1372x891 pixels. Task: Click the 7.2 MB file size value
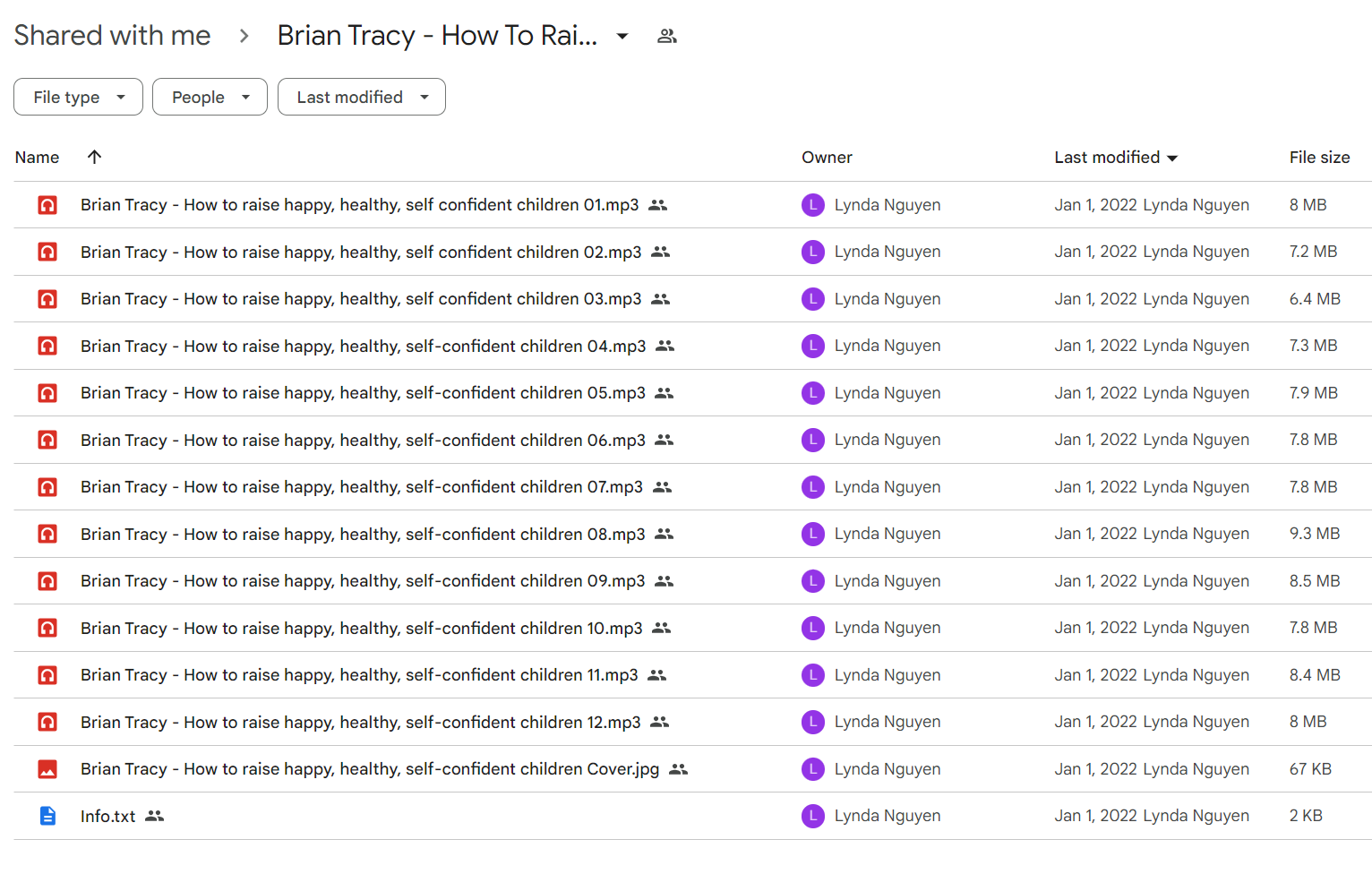click(1313, 253)
